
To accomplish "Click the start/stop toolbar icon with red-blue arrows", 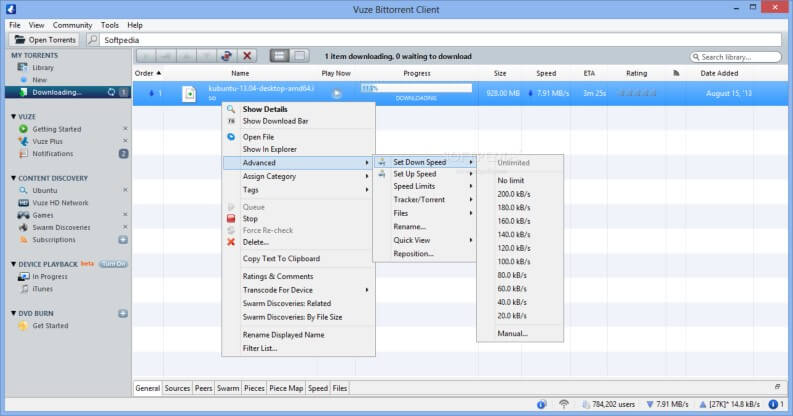I will tap(227, 56).
